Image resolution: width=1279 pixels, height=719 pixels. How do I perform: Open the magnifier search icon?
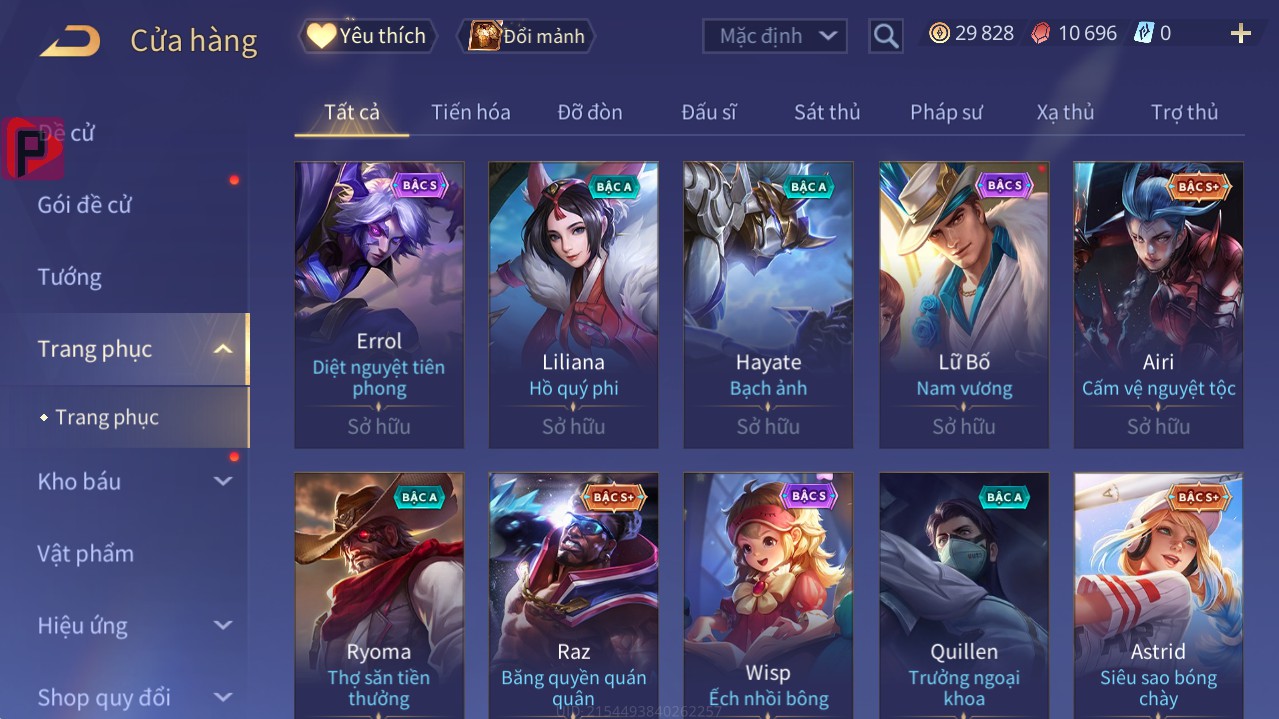886,36
